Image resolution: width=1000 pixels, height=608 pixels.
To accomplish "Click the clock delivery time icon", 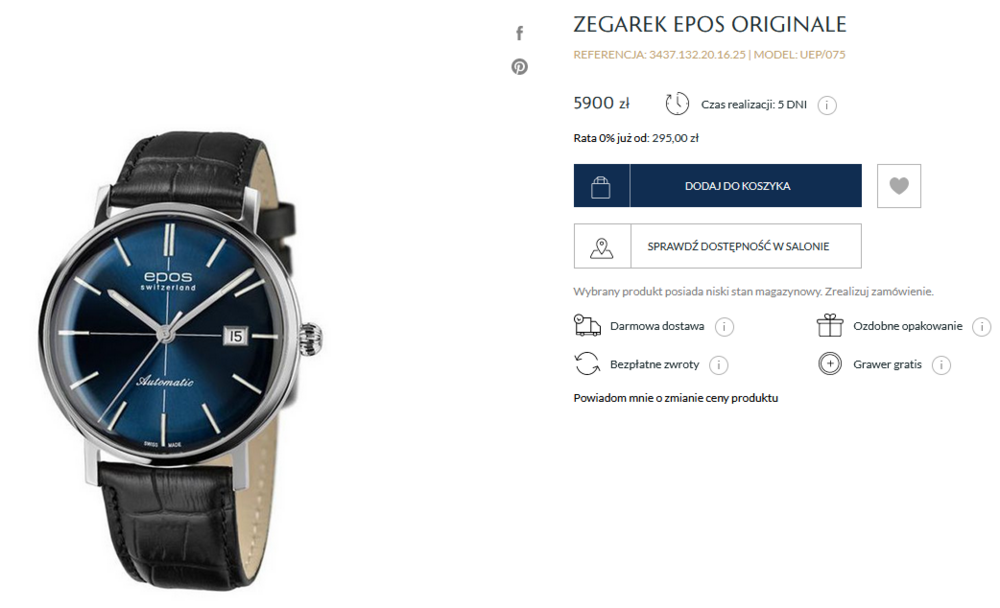I will 677,103.
